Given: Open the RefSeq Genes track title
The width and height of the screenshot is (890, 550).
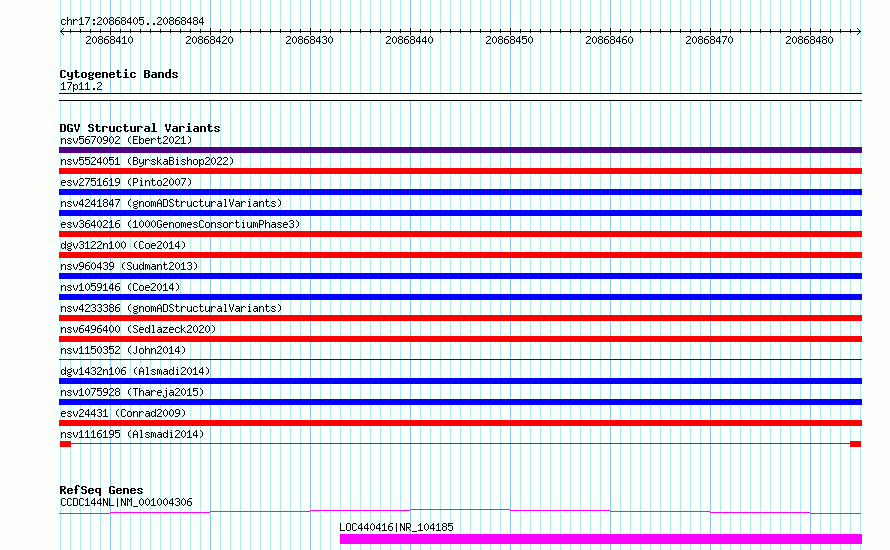Looking at the screenshot, I should (101, 490).
